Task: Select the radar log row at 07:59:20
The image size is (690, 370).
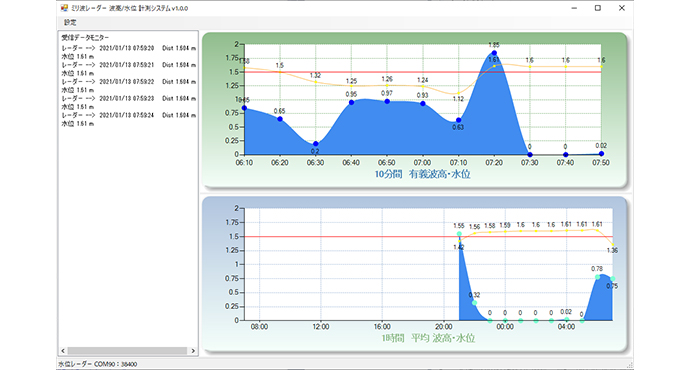Action: (128, 48)
